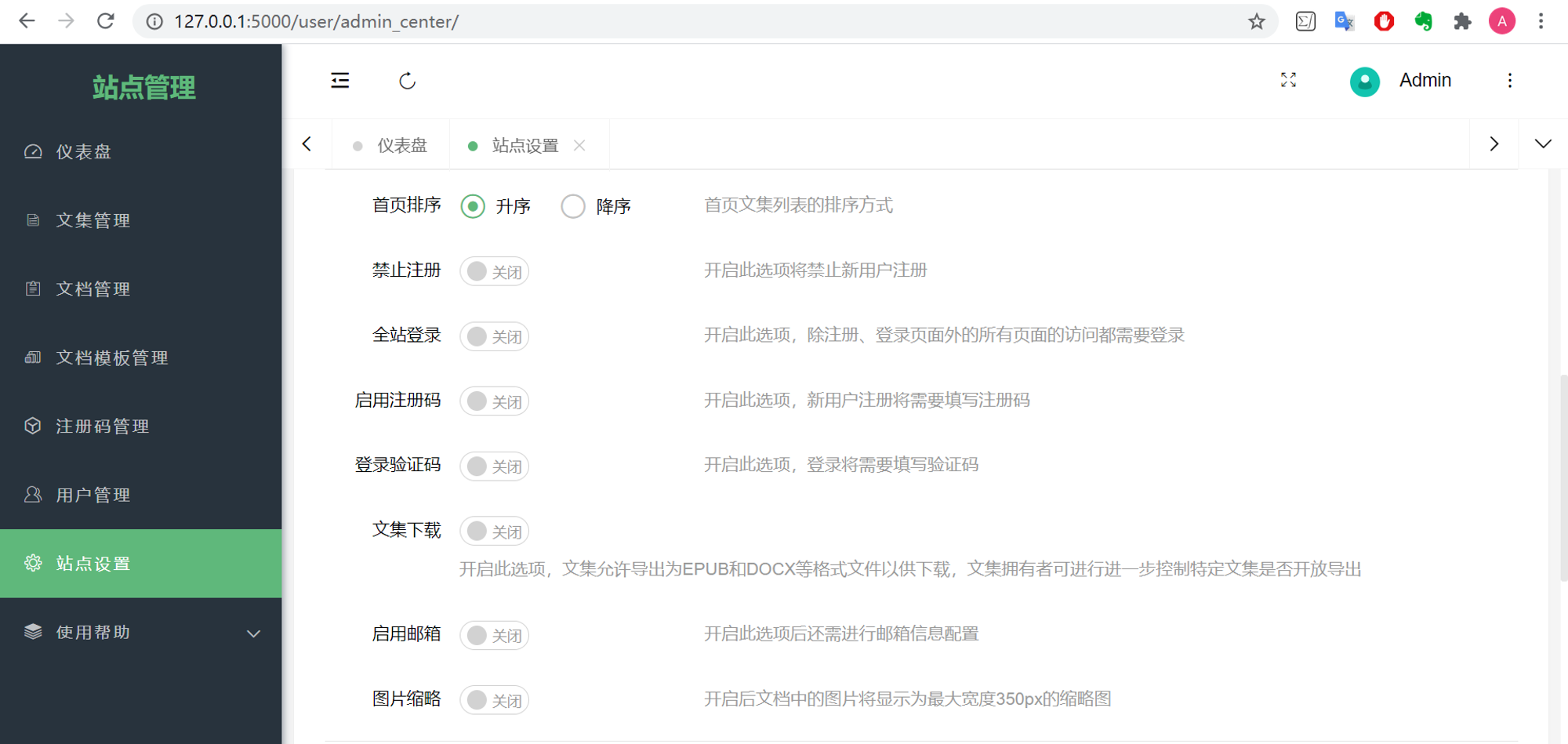Go to 文集管理 in sidebar
Screen dimensions: 1568x744
pos(141,220)
